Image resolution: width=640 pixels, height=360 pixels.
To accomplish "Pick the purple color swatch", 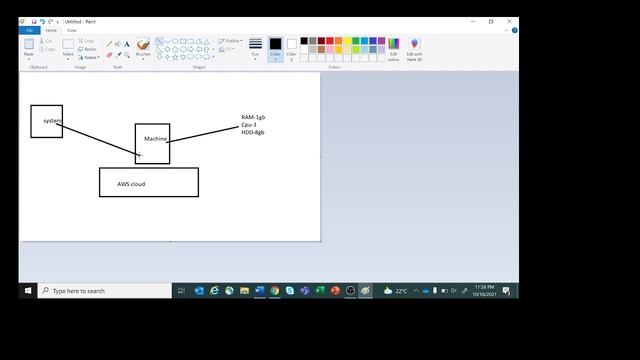I will (381, 41).
